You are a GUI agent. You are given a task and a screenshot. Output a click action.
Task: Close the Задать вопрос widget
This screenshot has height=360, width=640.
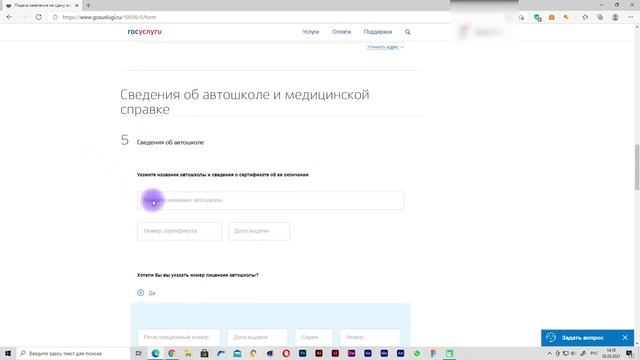(625, 338)
